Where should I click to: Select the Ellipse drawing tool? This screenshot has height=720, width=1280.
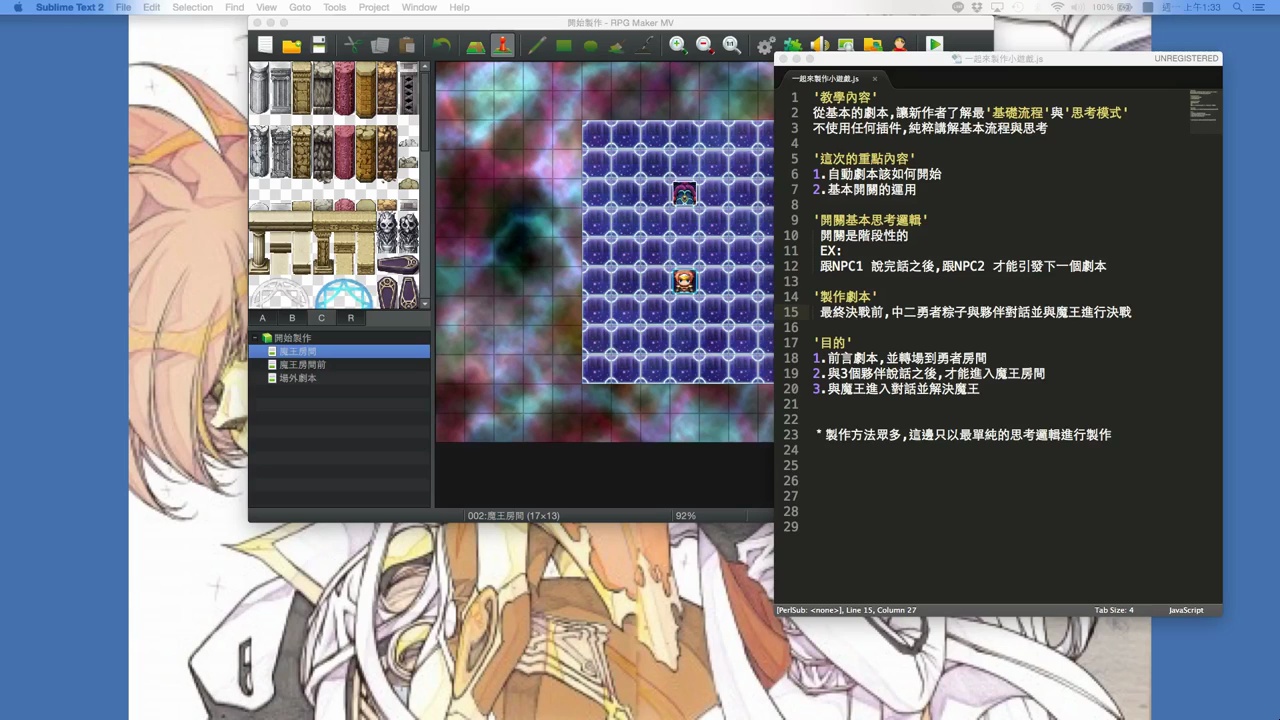(x=591, y=45)
